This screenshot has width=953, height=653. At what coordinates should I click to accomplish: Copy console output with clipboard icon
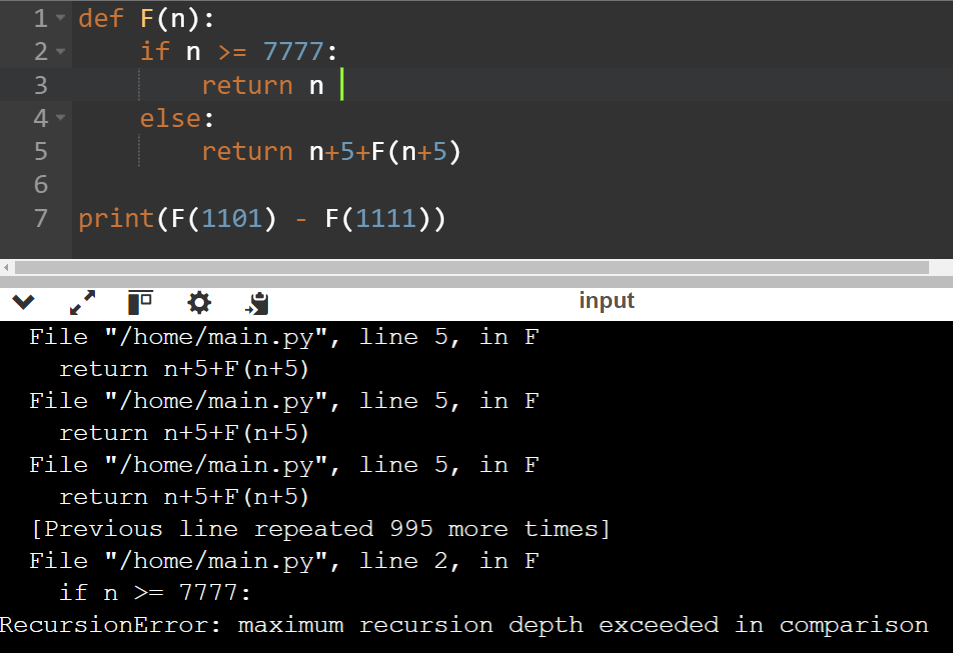point(257,303)
